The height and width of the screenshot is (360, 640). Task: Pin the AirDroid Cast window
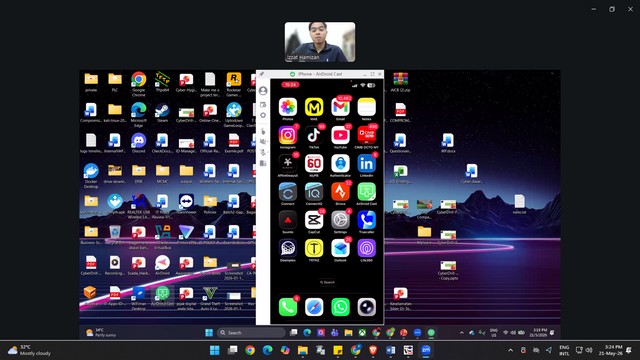pos(261,74)
